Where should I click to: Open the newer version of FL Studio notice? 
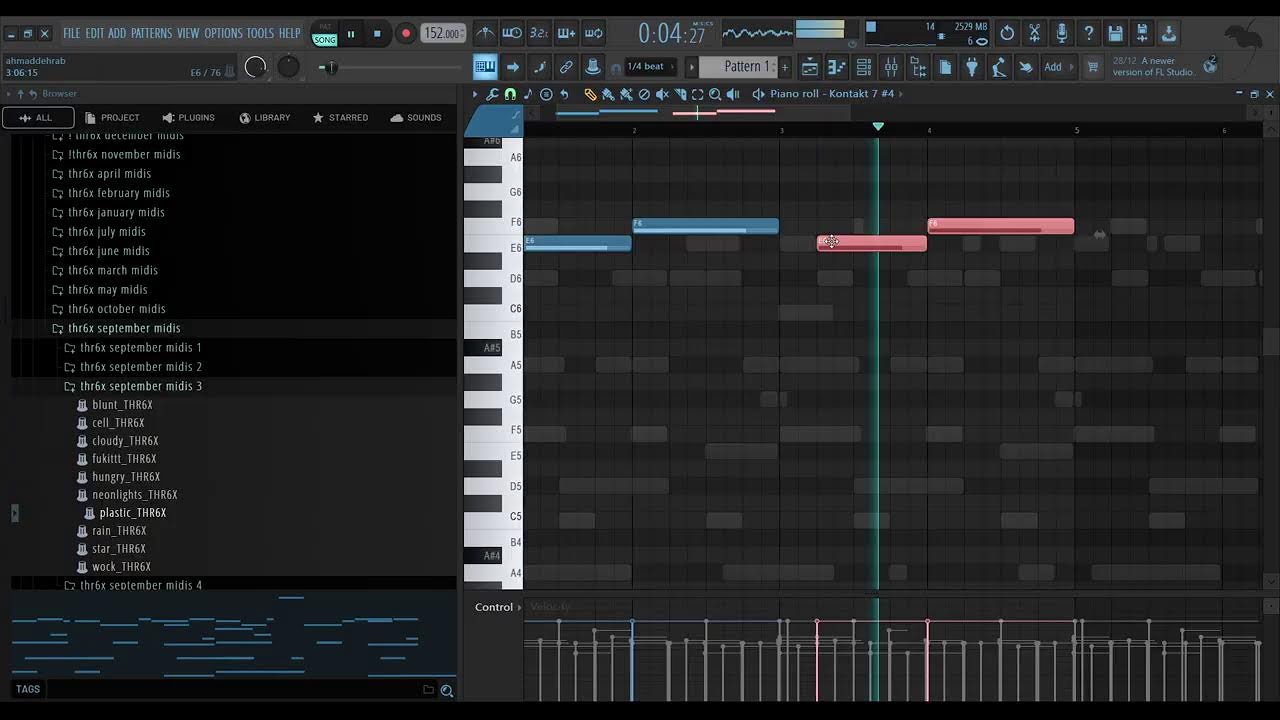point(1153,67)
